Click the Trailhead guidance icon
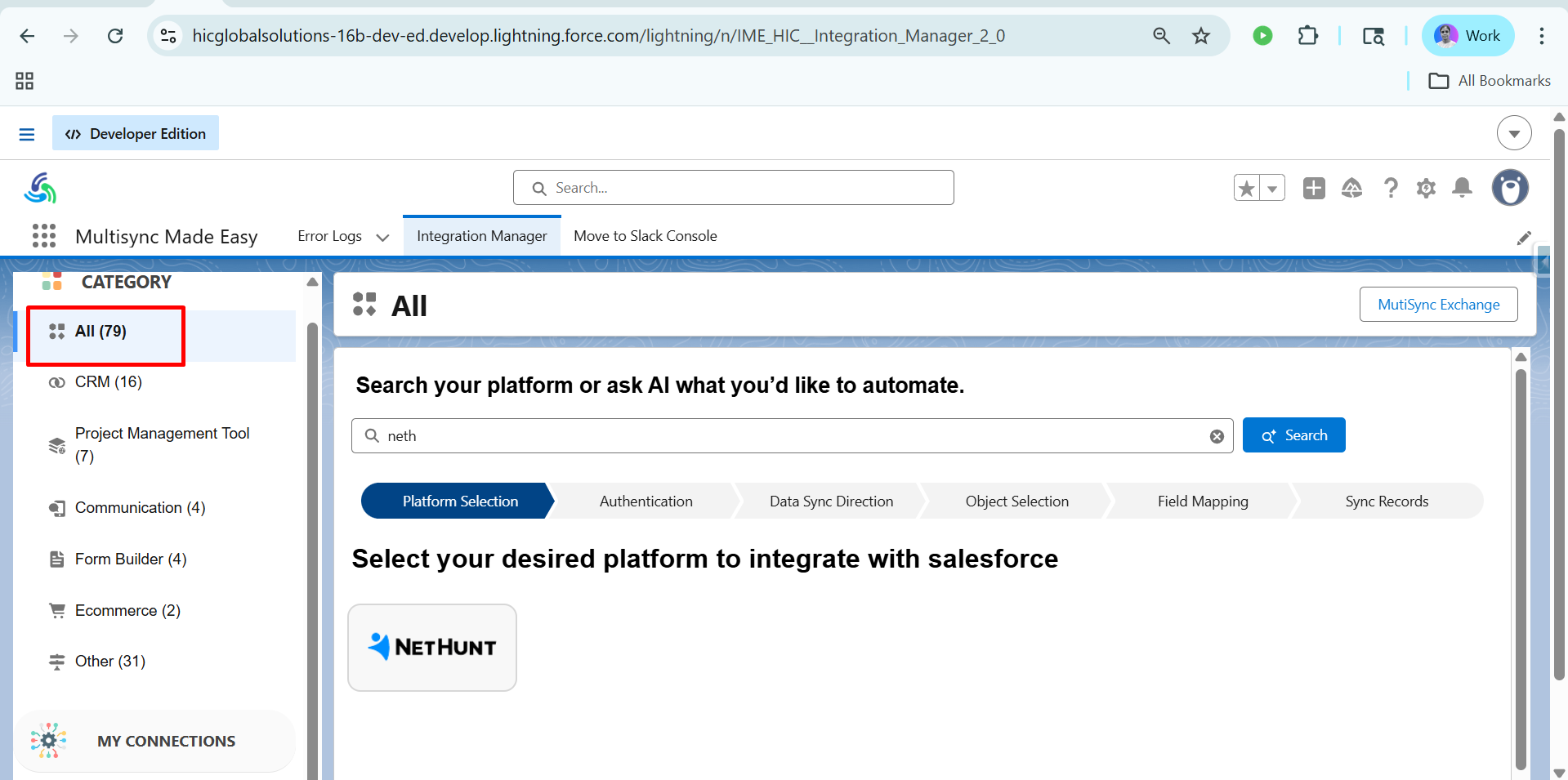 (x=1351, y=188)
